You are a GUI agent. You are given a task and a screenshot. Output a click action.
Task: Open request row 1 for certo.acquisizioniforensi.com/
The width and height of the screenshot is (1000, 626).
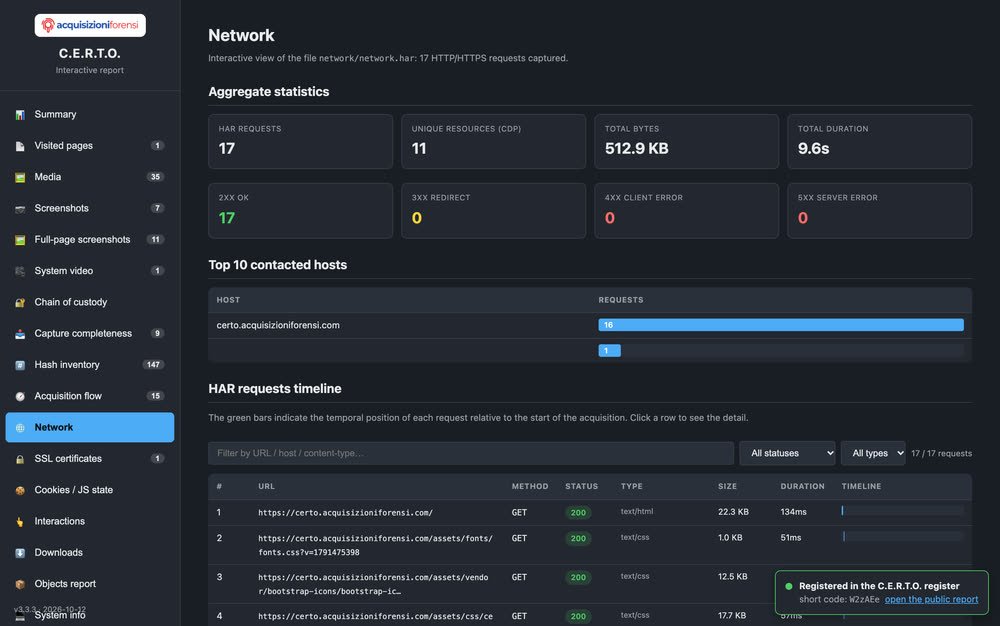(x=590, y=513)
